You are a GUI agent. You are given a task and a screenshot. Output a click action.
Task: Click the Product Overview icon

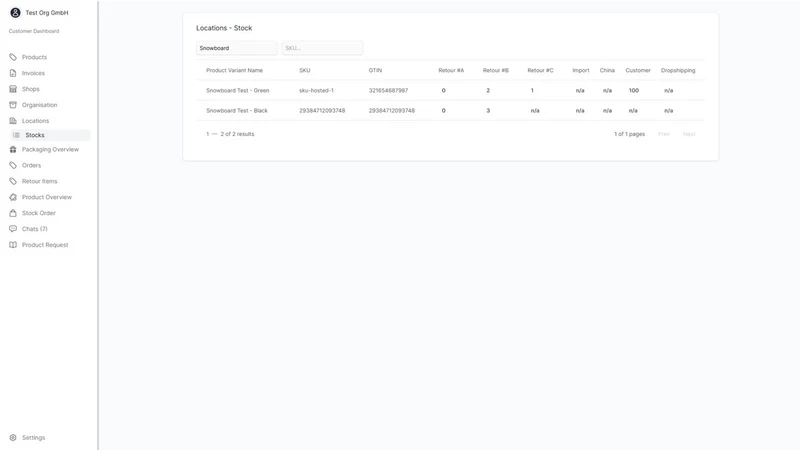coord(13,197)
